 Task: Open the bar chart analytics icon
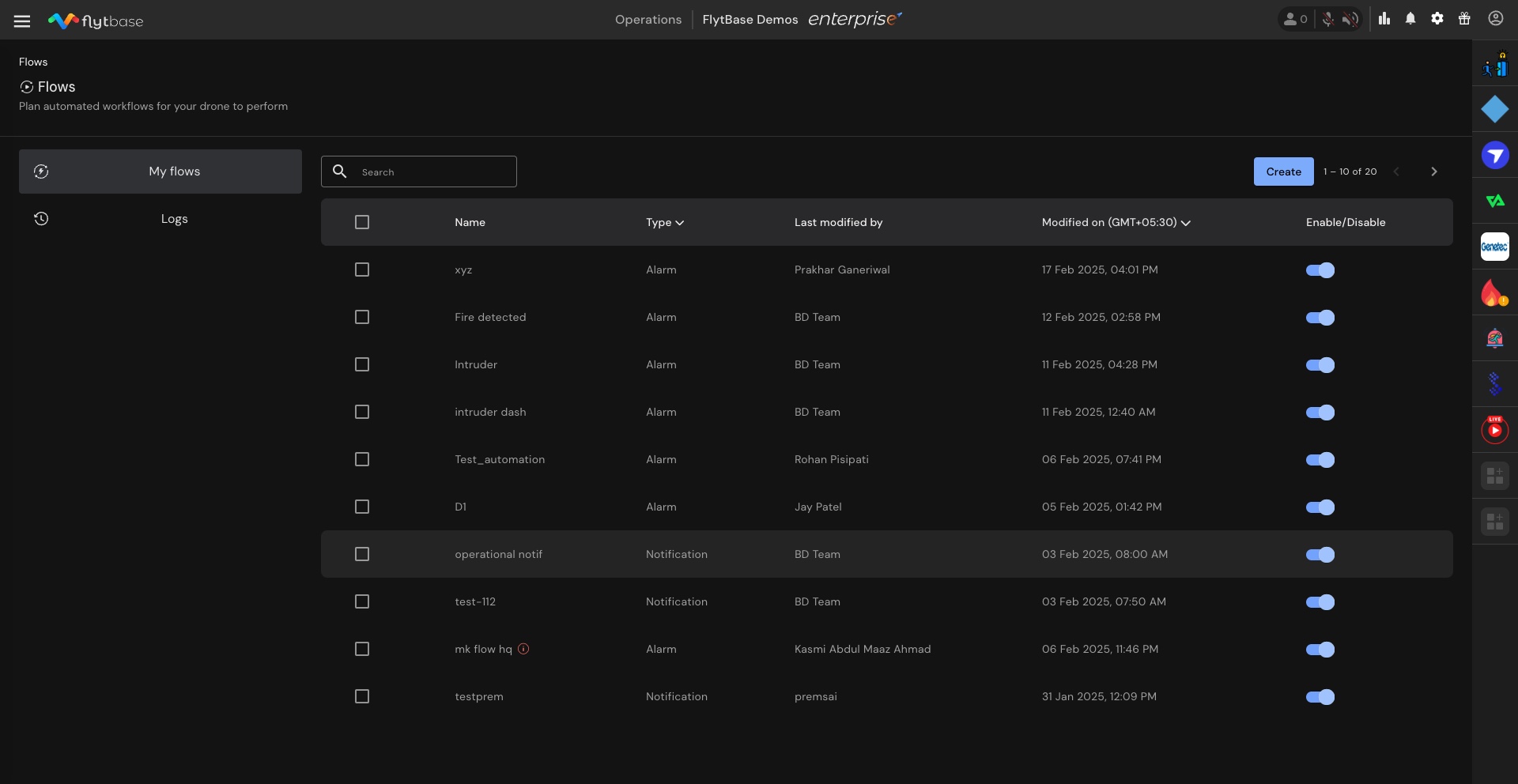[x=1384, y=19]
